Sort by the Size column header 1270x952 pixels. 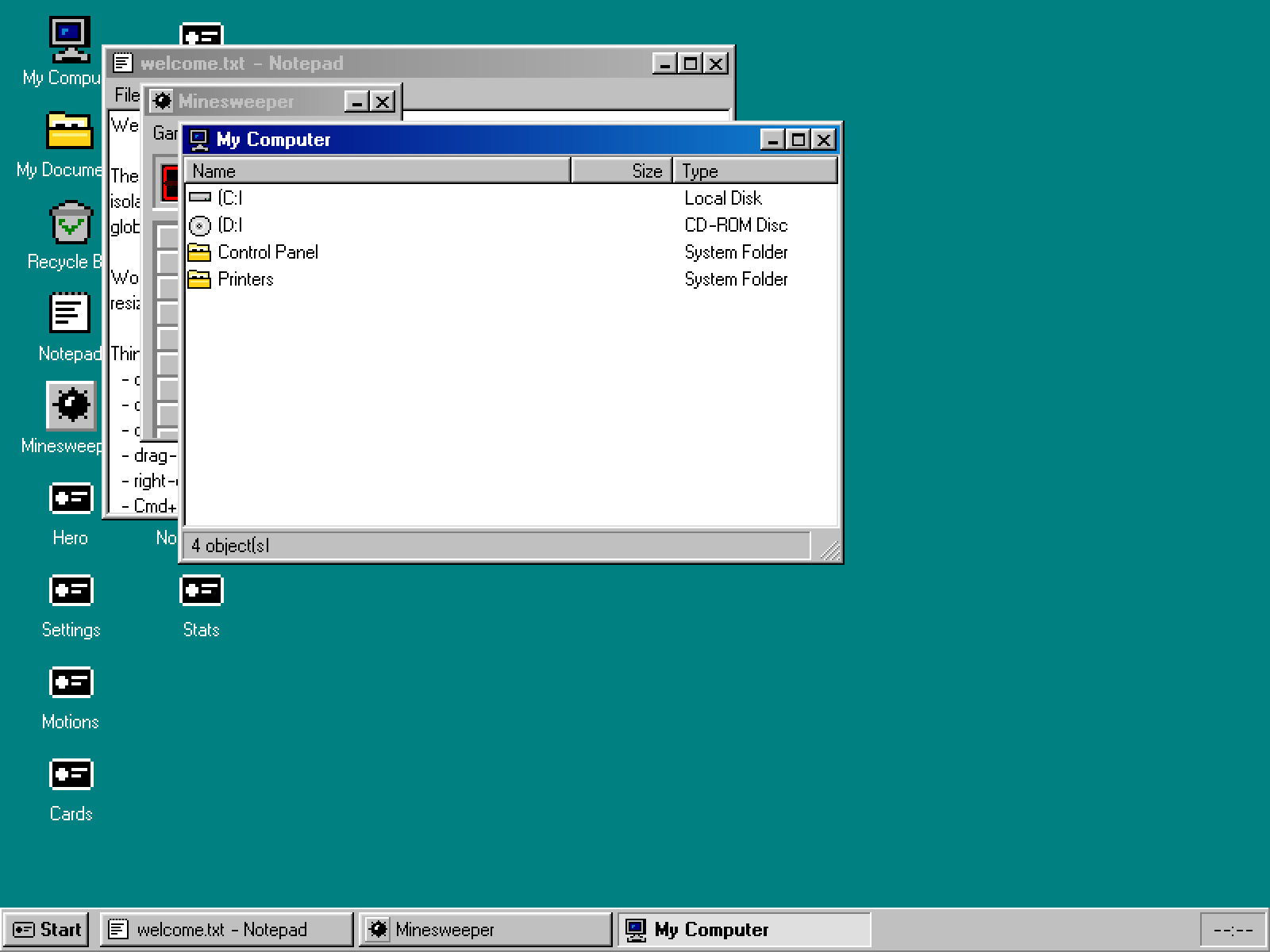[x=622, y=171]
